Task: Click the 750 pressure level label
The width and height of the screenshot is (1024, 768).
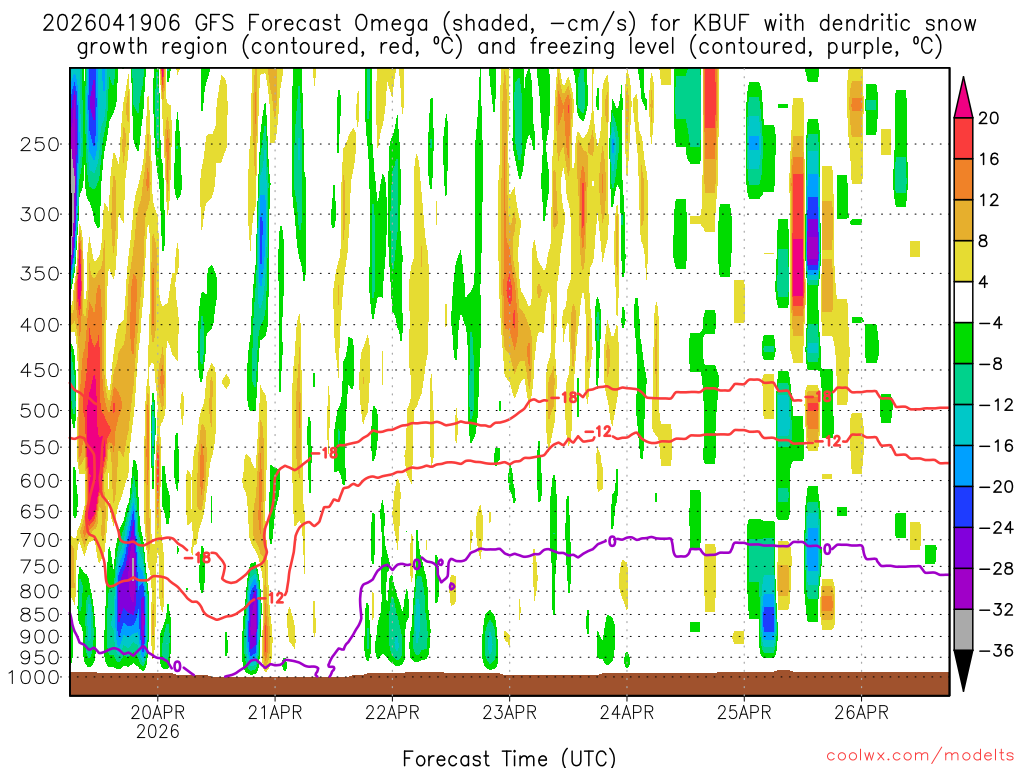Action: (40, 566)
